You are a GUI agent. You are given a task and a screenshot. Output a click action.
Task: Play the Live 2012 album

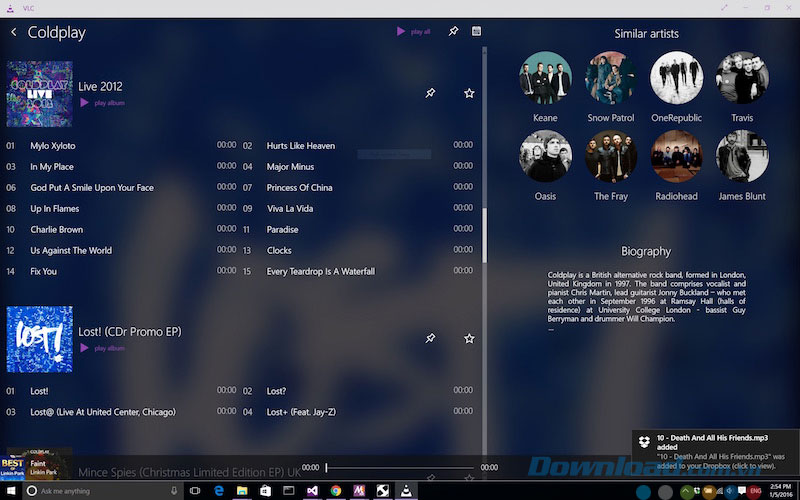[x=102, y=103]
